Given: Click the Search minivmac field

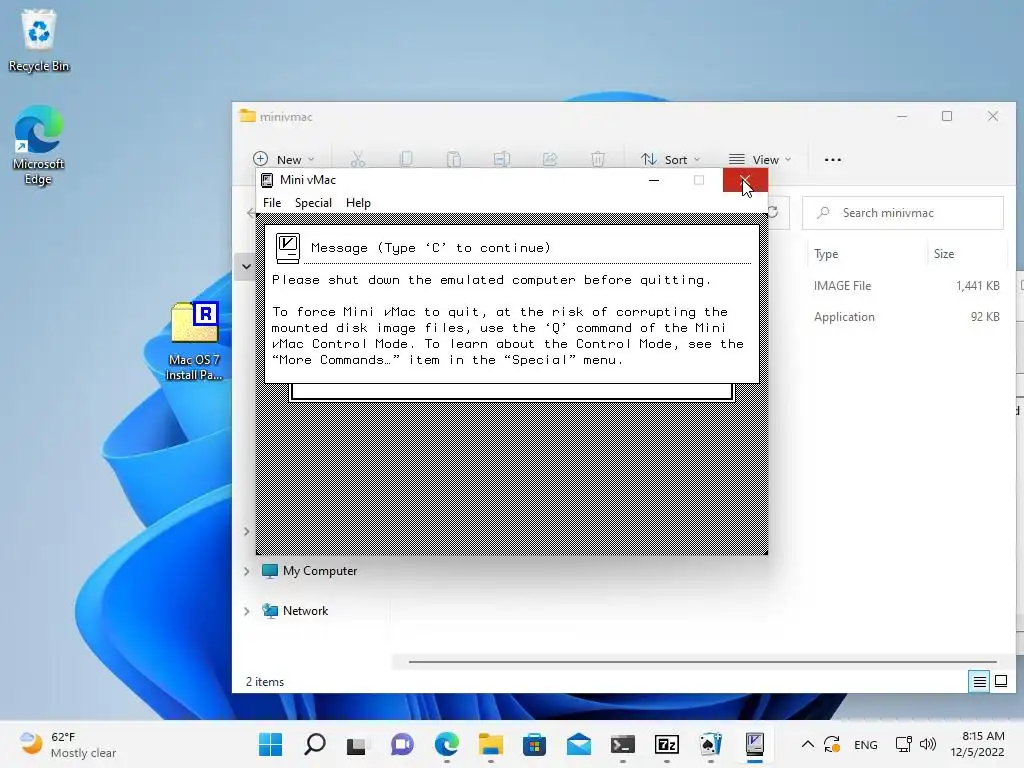Looking at the screenshot, I should 903,213.
